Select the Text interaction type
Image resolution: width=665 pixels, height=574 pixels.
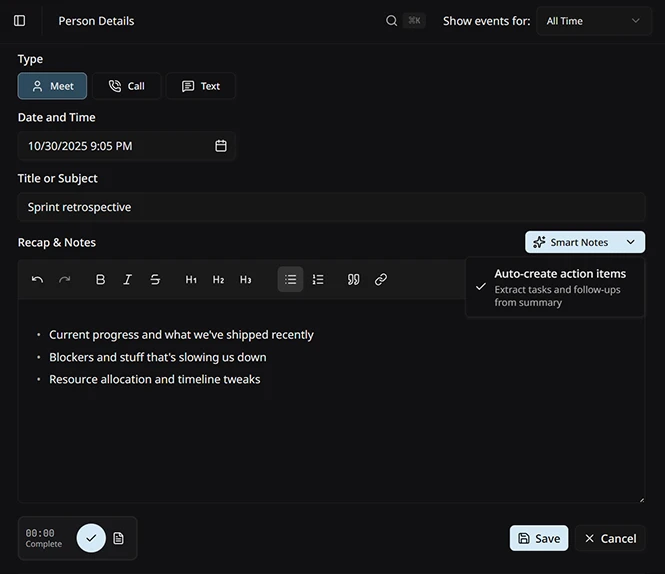tap(201, 86)
